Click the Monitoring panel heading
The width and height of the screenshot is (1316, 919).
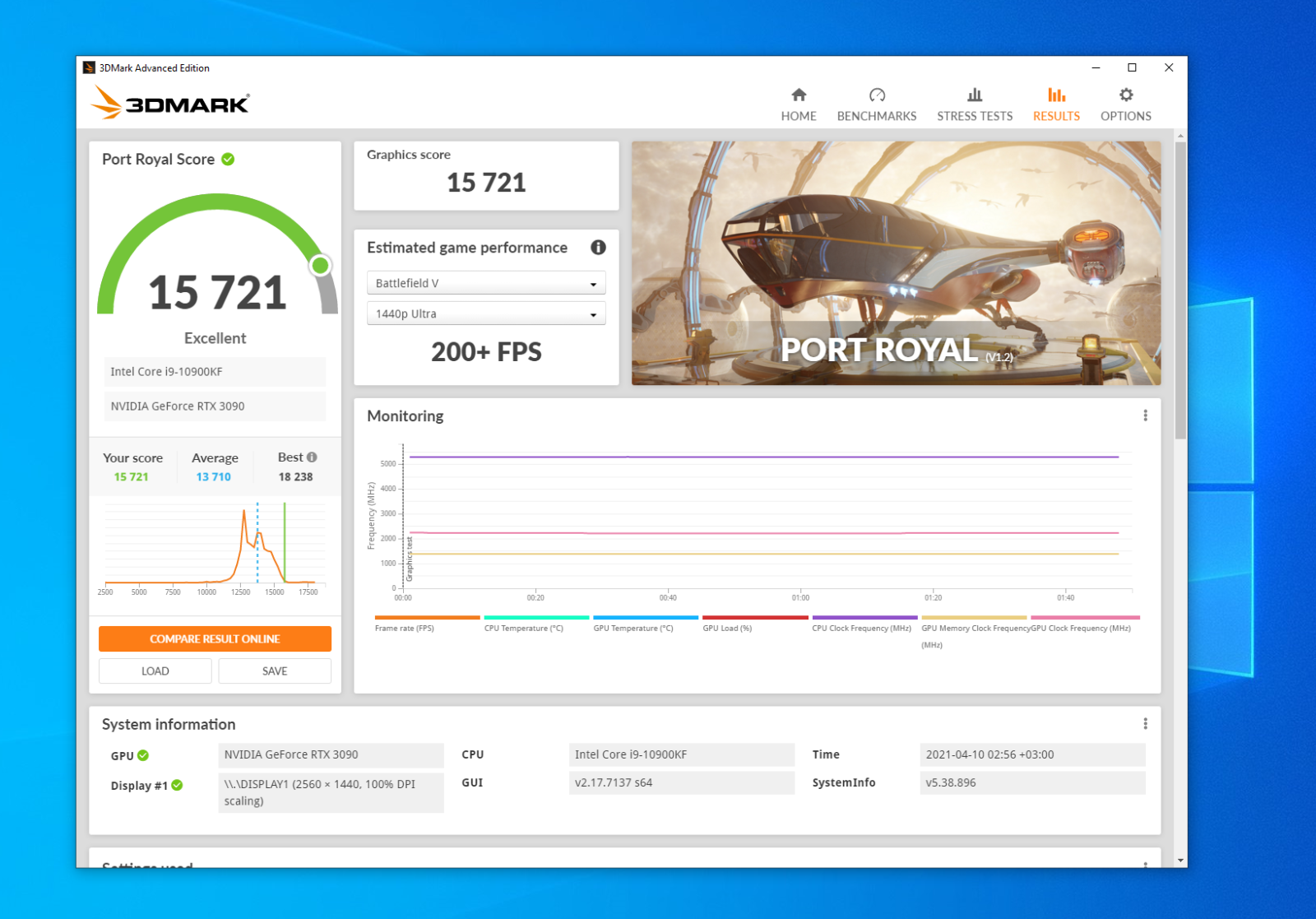point(405,416)
